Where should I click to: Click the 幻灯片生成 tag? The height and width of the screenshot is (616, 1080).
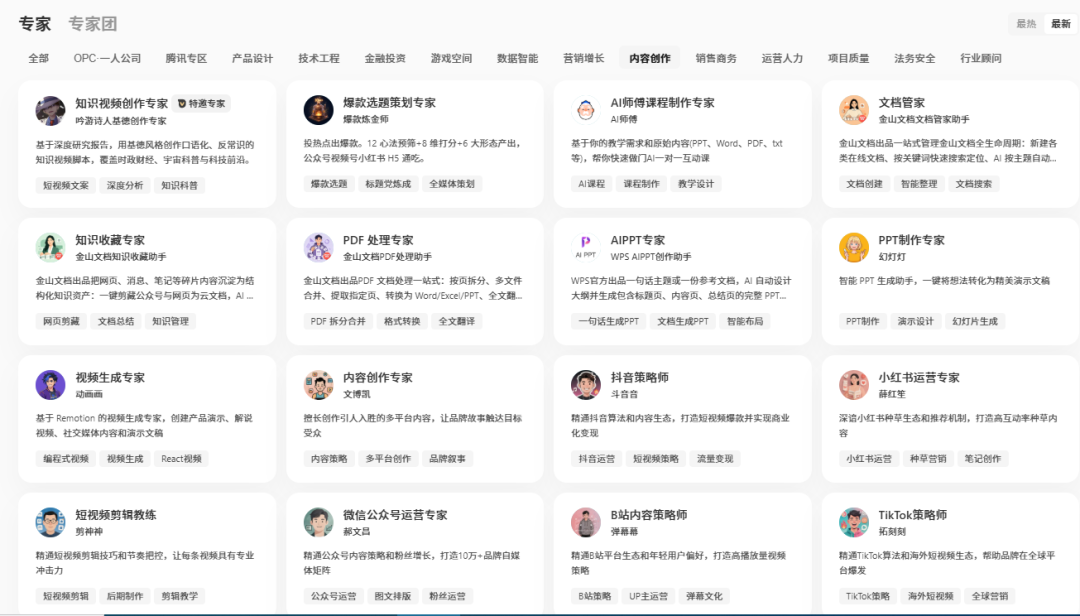click(x=975, y=320)
